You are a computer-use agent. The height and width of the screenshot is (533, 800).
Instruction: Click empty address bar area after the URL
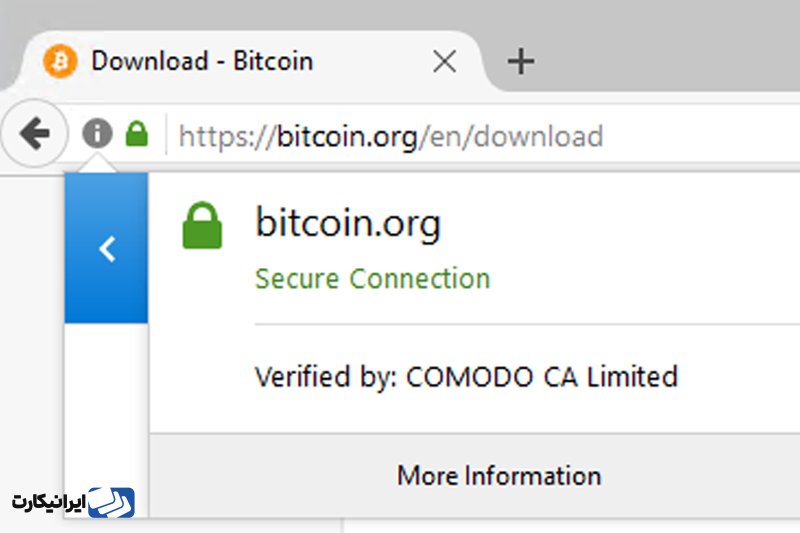[x=704, y=135]
